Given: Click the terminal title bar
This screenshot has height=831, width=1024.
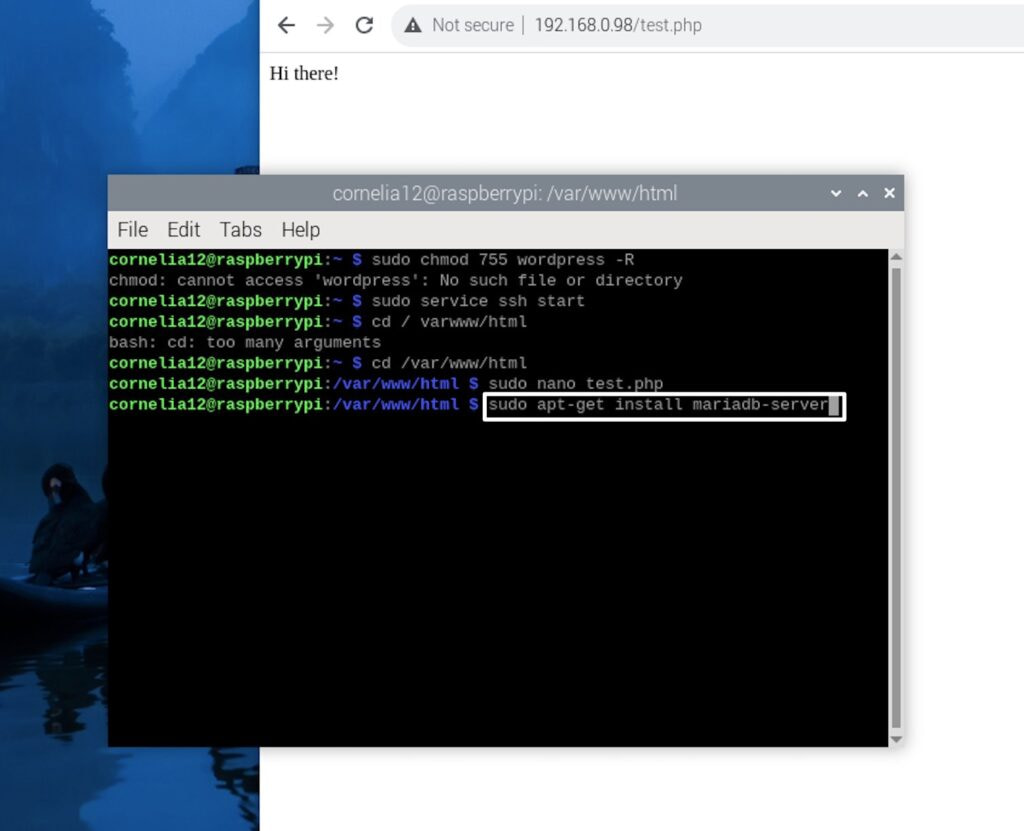Looking at the screenshot, I should (500, 193).
